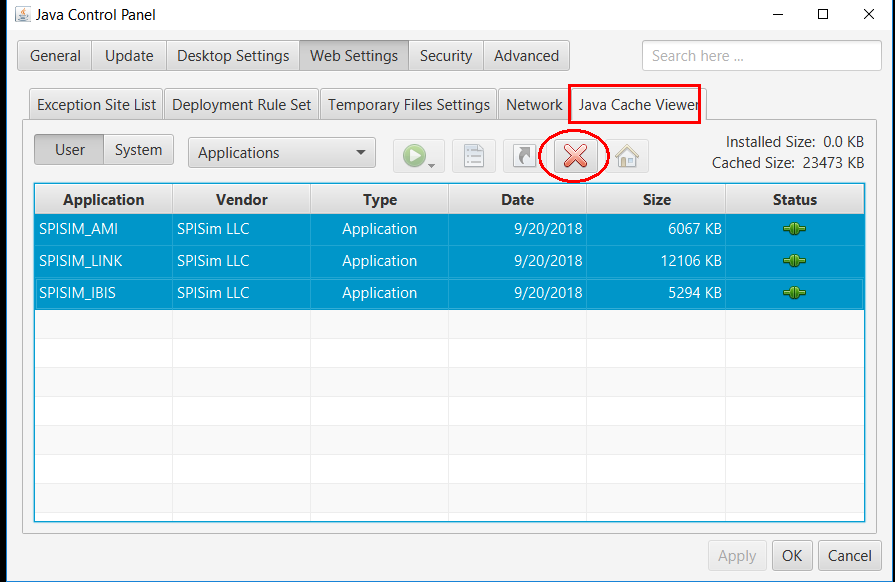Screen dimensions: 895x582
Task: Go to the Exception Site List tab
Action: (96, 105)
